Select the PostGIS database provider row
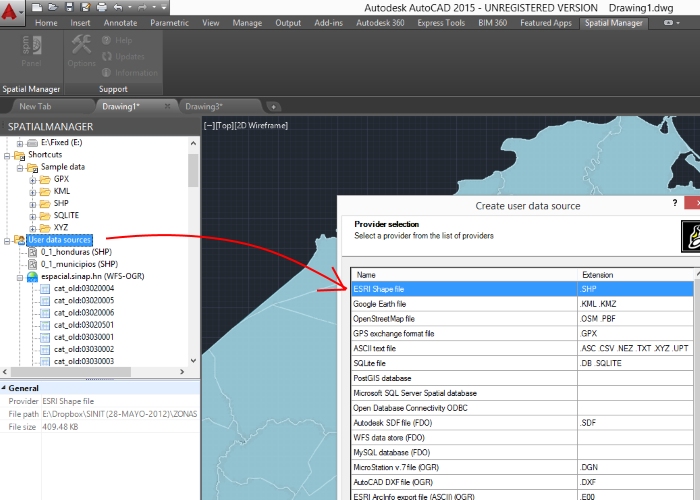 [522, 378]
